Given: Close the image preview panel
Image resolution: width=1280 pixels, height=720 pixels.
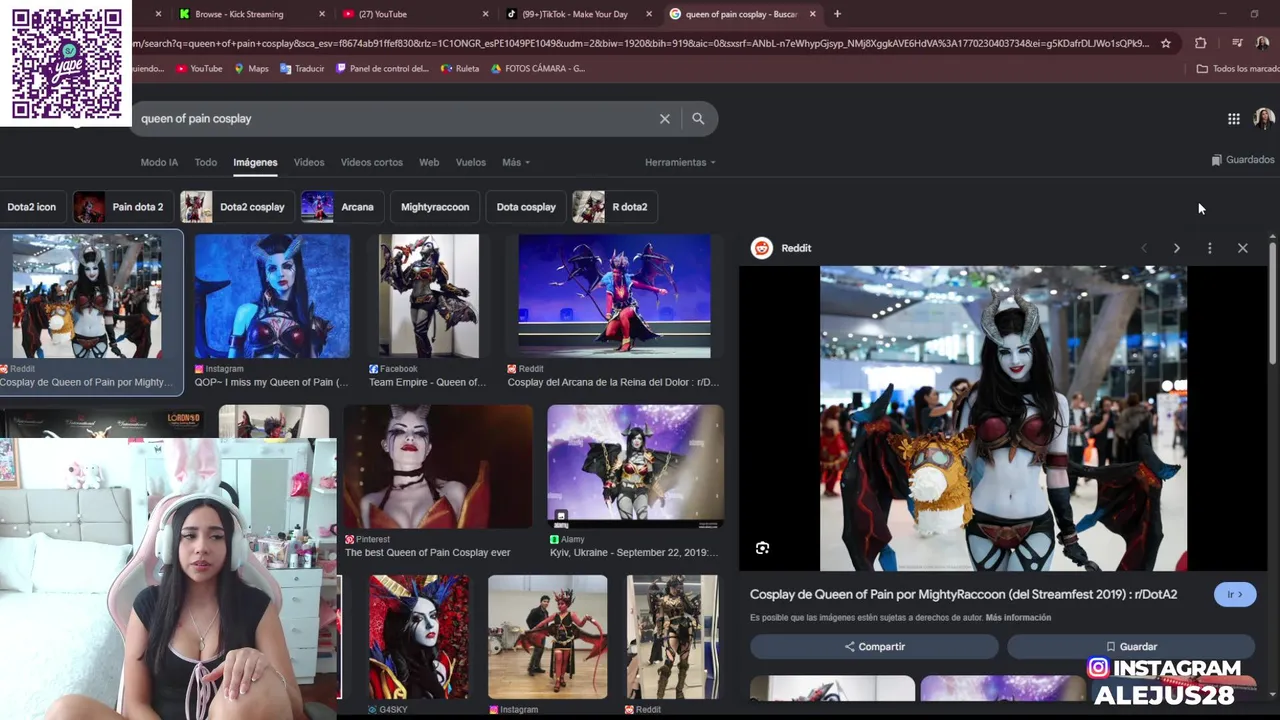Looking at the screenshot, I should 1242,248.
